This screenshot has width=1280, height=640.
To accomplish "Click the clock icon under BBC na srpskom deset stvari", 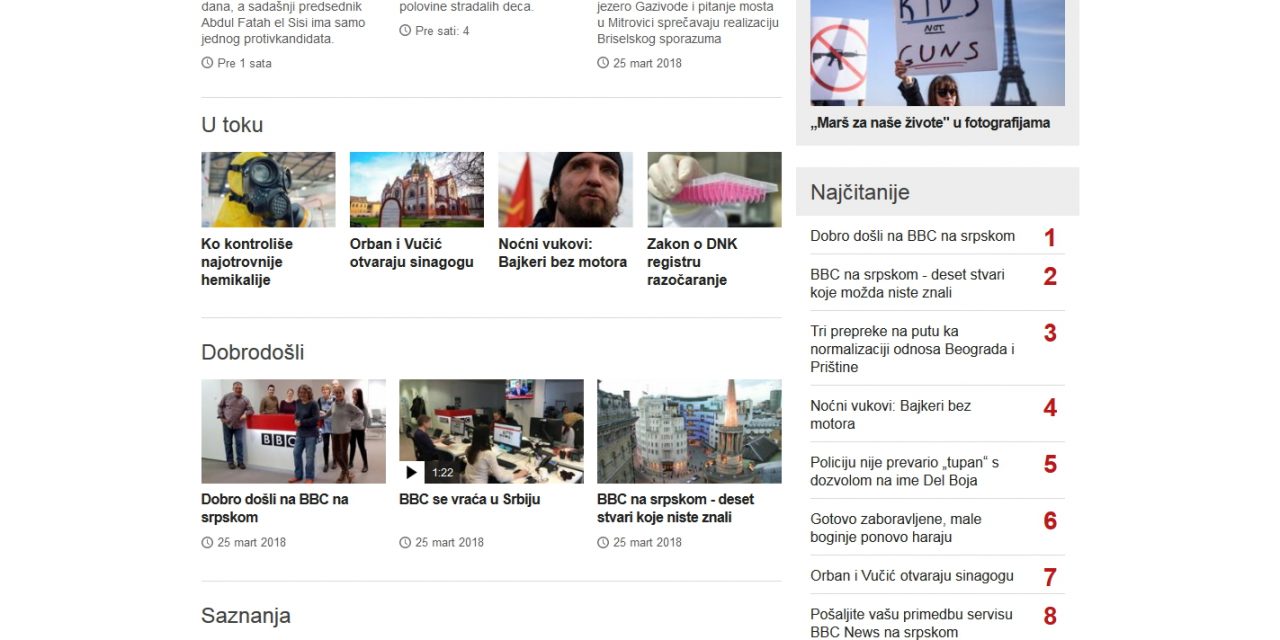I will 601,542.
